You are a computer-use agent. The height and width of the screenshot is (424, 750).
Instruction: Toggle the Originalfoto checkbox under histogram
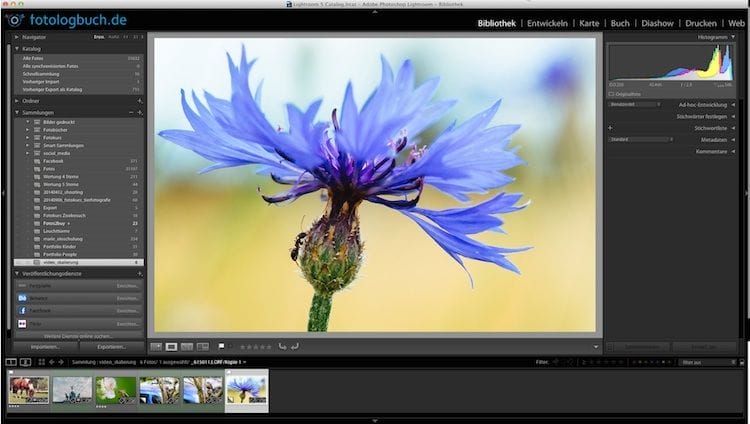[x=612, y=94]
